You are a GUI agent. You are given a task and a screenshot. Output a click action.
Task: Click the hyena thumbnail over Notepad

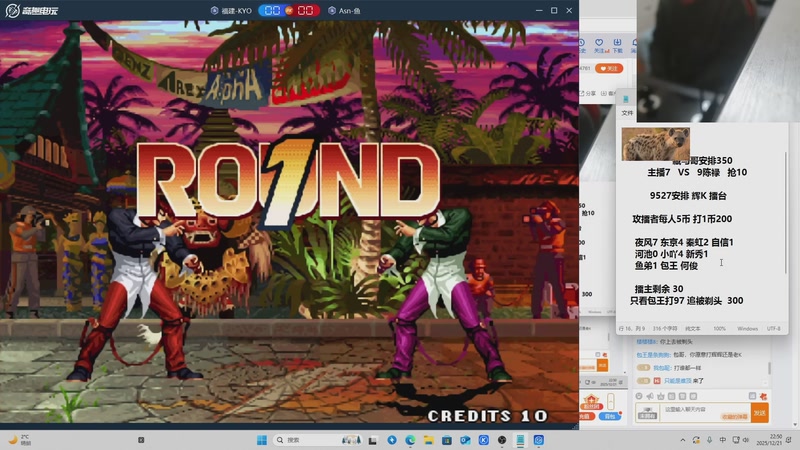tap(656, 144)
